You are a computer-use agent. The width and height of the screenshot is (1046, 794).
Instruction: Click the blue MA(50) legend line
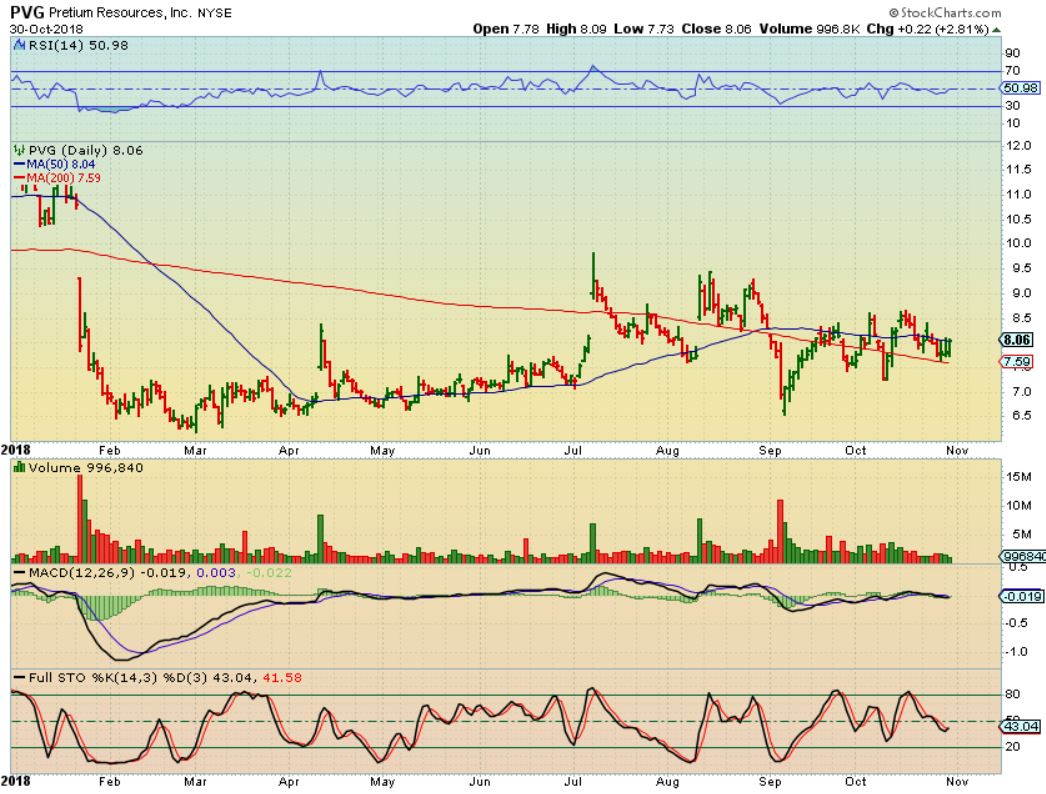tap(18, 165)
